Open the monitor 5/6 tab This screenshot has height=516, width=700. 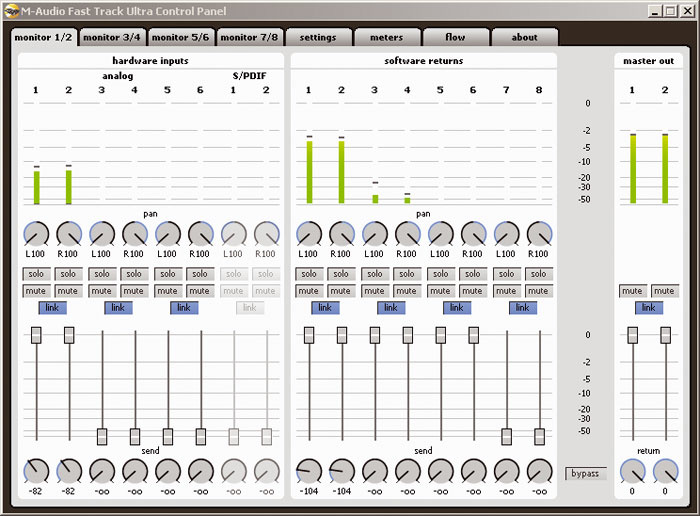click(180, 37)
